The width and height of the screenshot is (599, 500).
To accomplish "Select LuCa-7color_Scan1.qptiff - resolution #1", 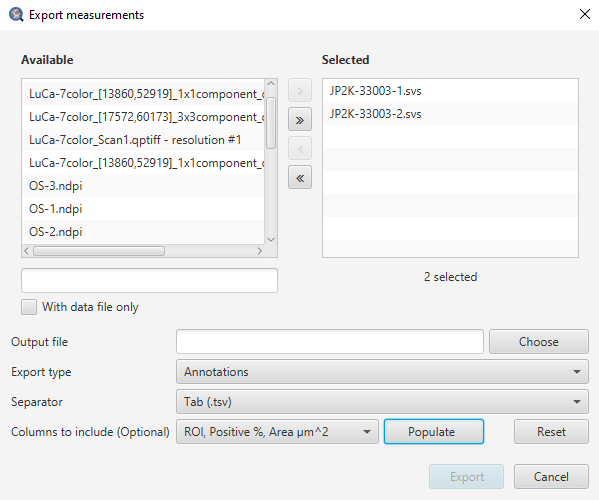I will tap(143, 140).
